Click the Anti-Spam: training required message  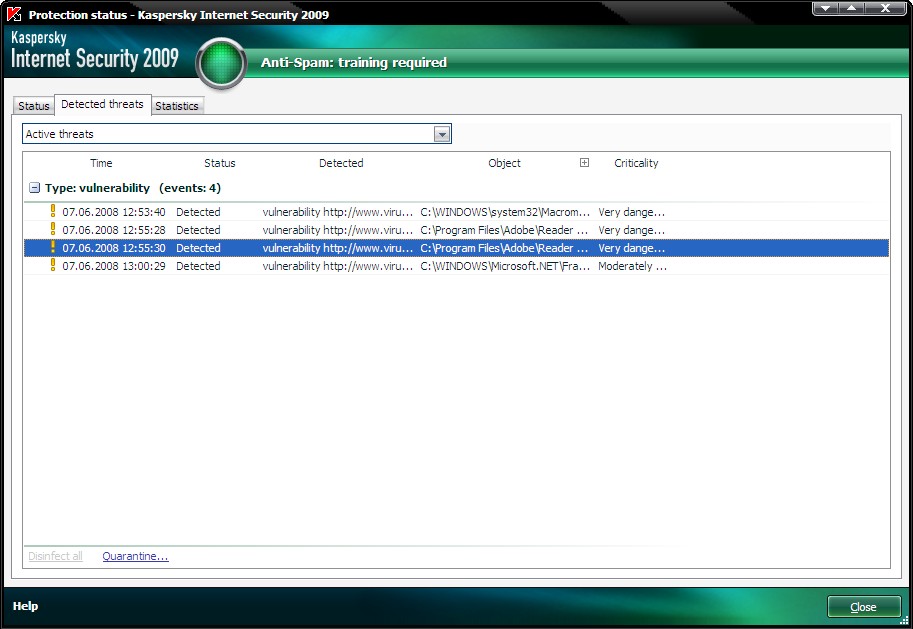pos(354,62)
